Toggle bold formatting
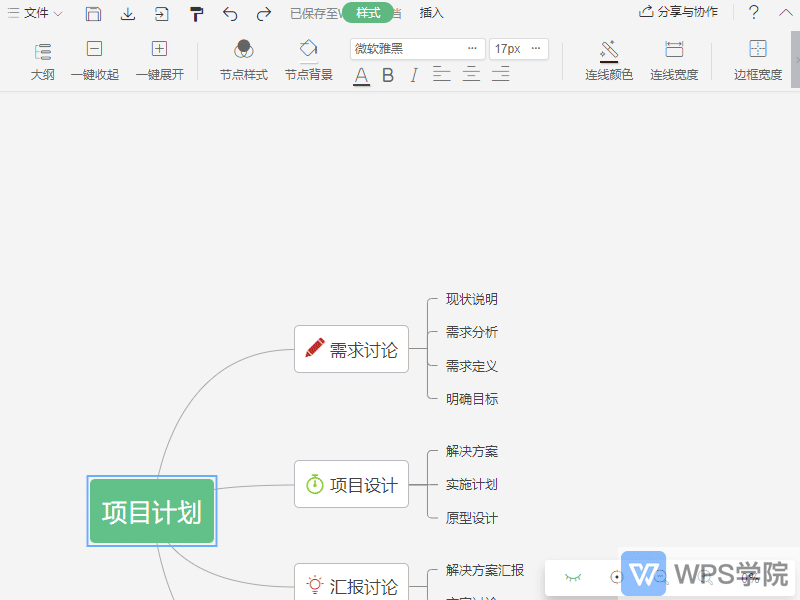The width and height of the screenshot is (800, 600). (x=388, y=75)
